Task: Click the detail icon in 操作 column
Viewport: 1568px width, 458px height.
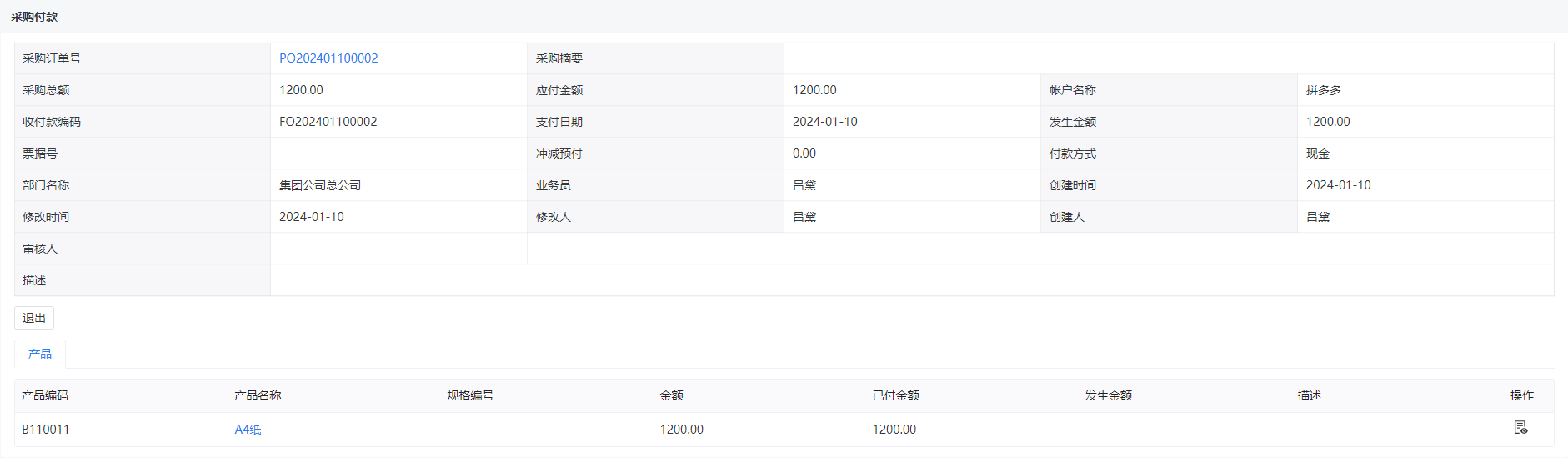Action: pos(1520,428)
